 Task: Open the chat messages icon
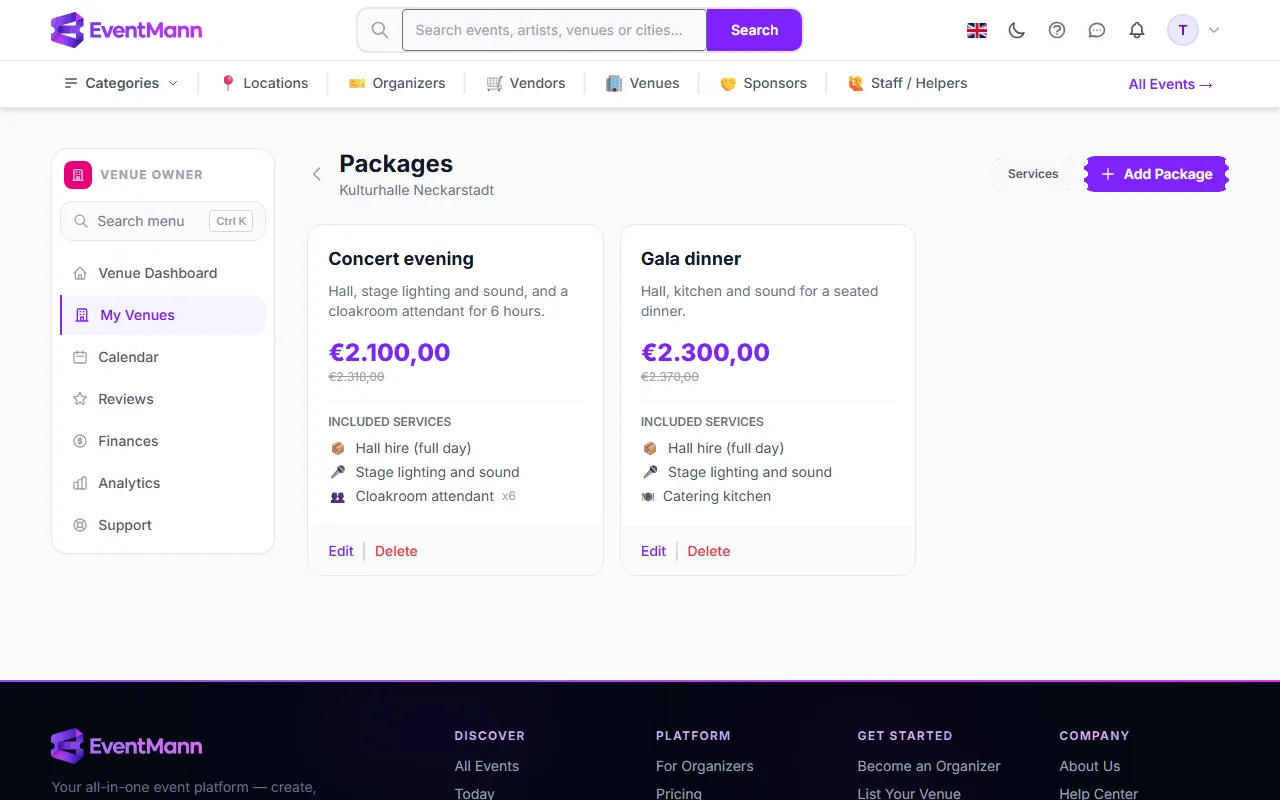[x=1097, y=30]
